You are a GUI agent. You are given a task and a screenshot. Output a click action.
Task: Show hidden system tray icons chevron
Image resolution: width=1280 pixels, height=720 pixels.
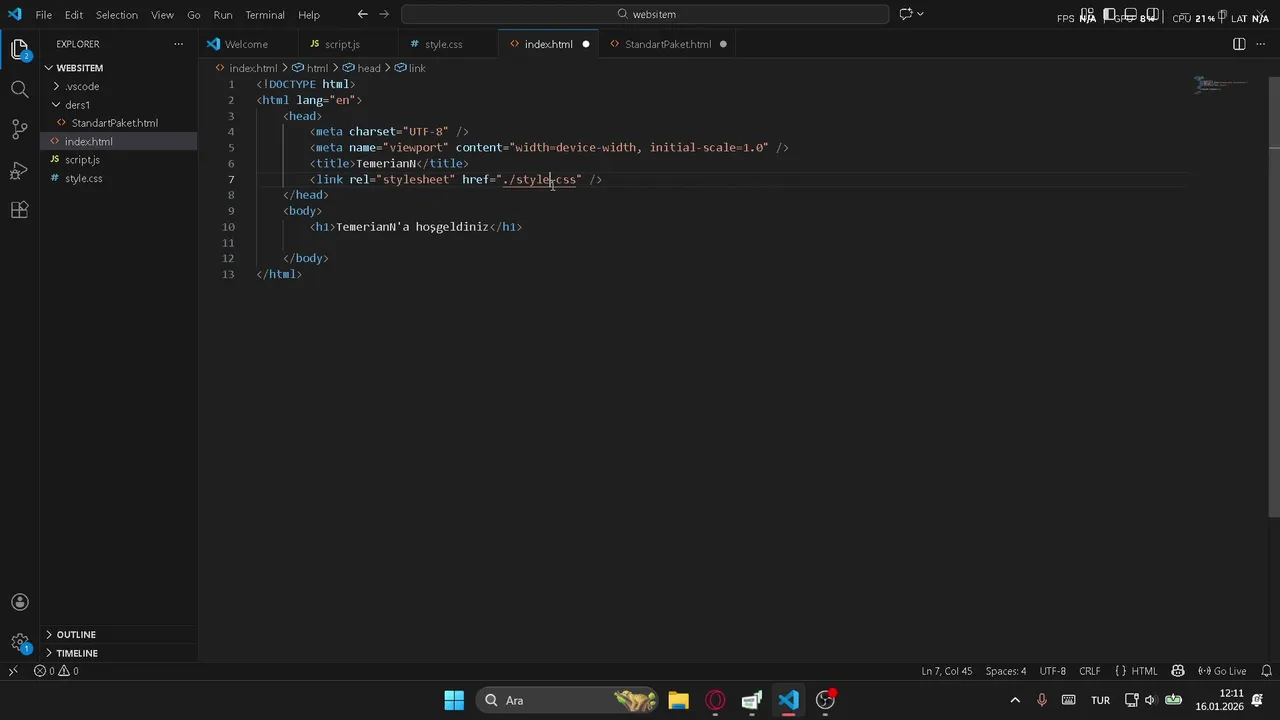tap(1015, 700)
